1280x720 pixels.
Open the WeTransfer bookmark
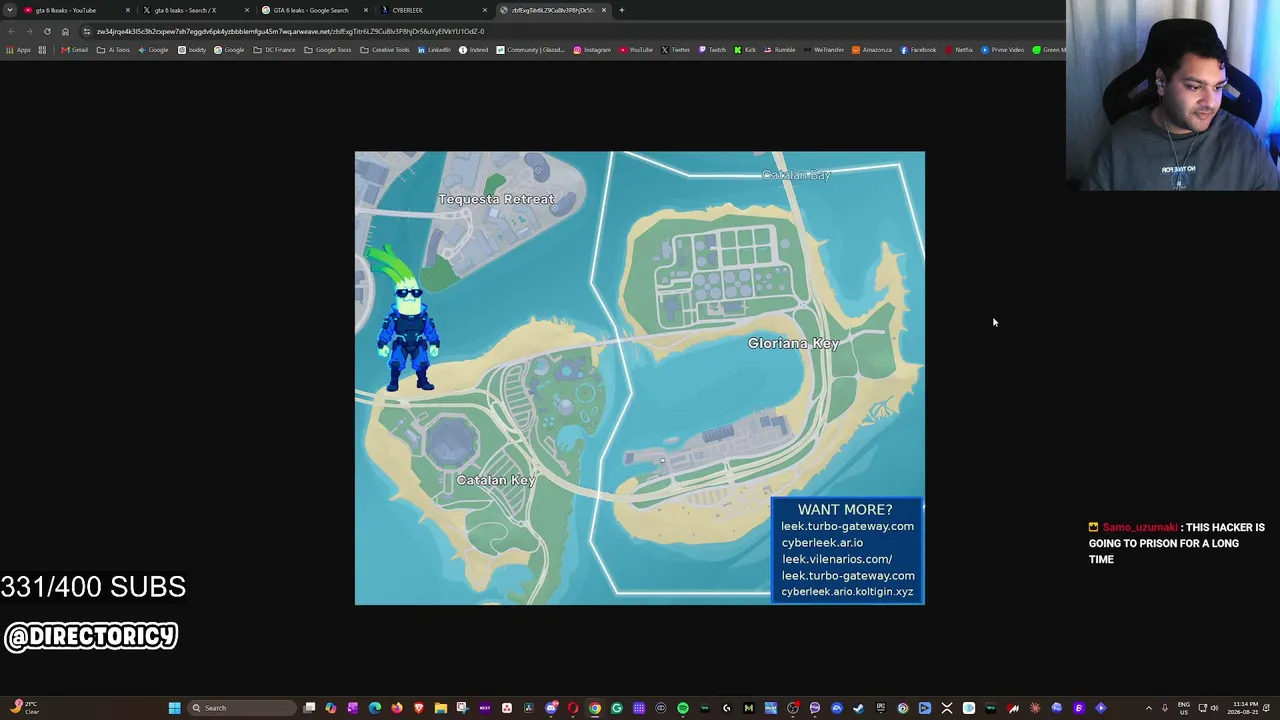click(824, 50)
